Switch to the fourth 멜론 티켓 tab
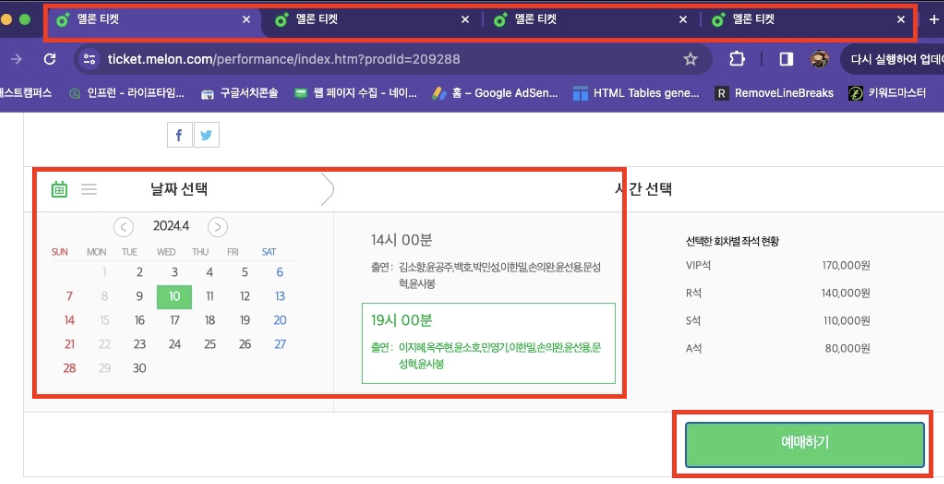Viewport: 944px width, 484px height. coord(808,20)
